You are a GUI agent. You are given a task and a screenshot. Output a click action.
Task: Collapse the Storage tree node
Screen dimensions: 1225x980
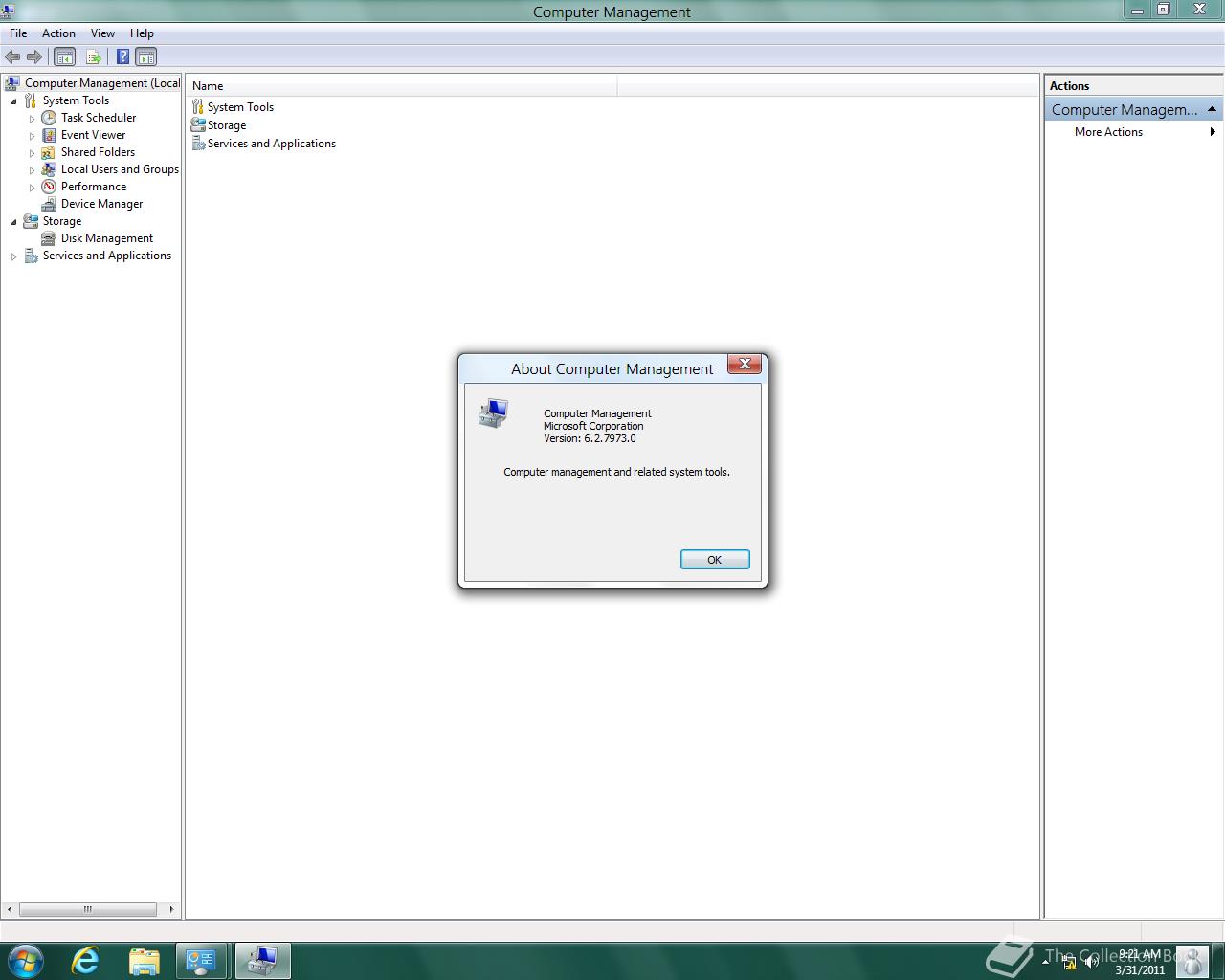click(x=13, y=221)
